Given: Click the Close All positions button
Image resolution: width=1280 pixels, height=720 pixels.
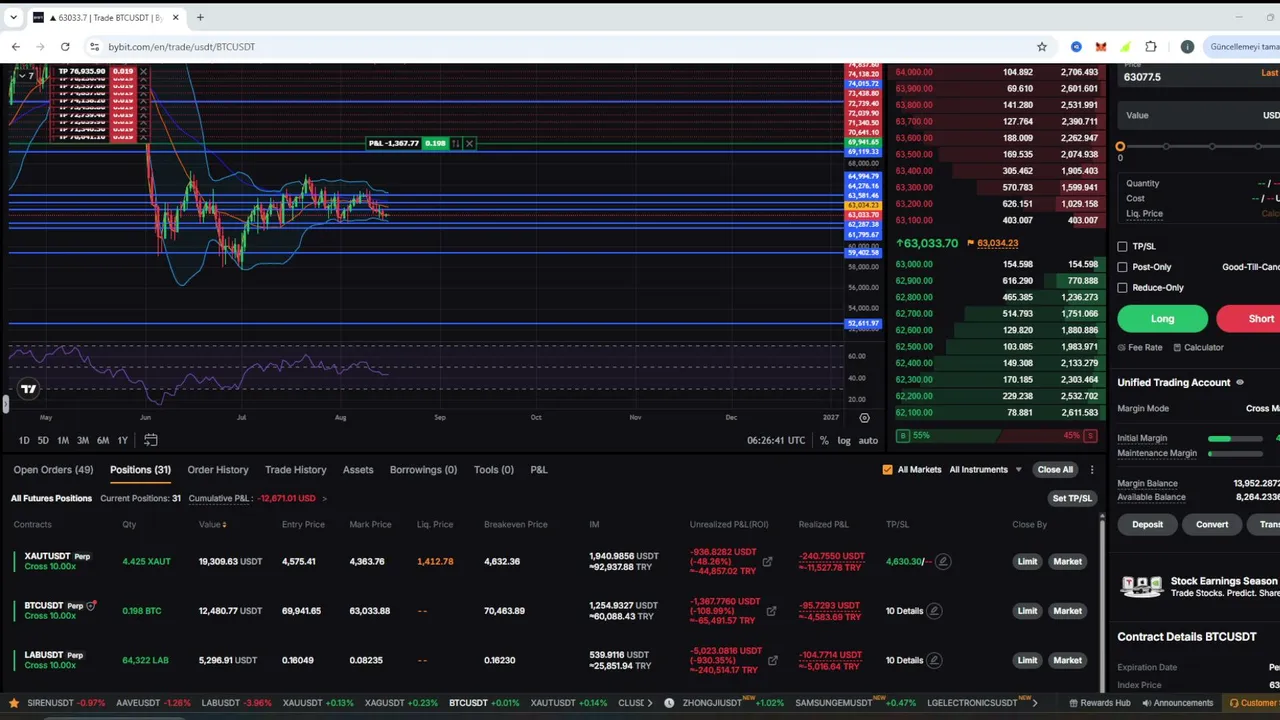Looking at the screenshot, I should (1055, 470).
